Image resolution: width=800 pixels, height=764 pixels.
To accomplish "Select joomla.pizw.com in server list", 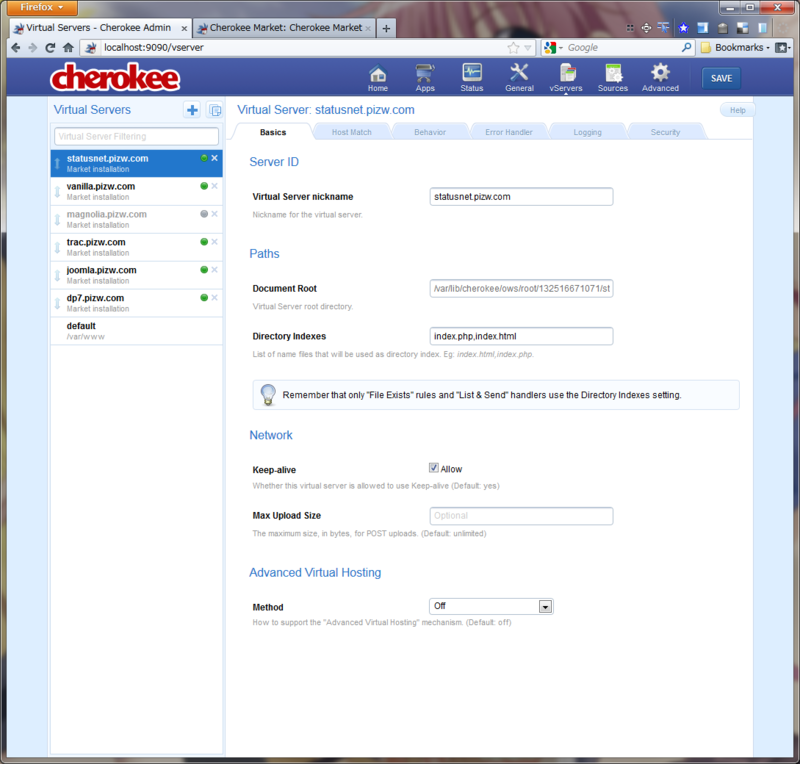I will coord(136,275).
